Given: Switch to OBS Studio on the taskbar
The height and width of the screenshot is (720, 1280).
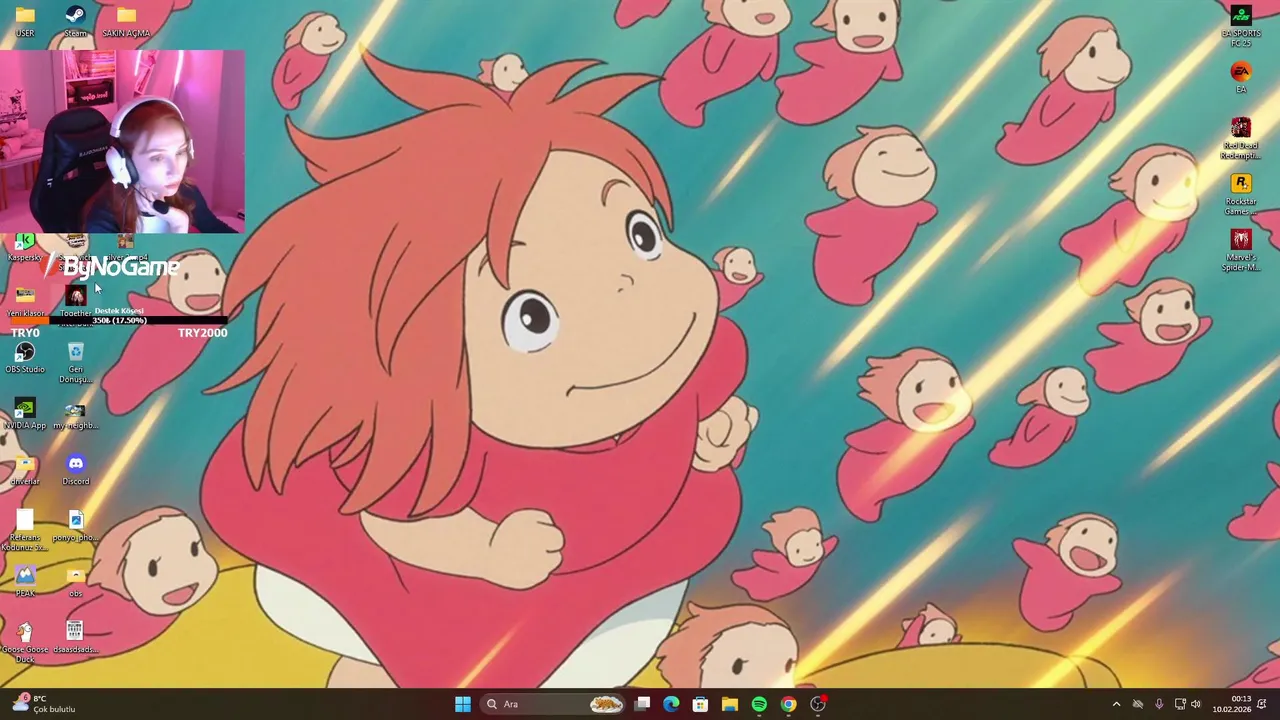Looking at the screenshot, I should pyautogui.click(x=818, y=704).
